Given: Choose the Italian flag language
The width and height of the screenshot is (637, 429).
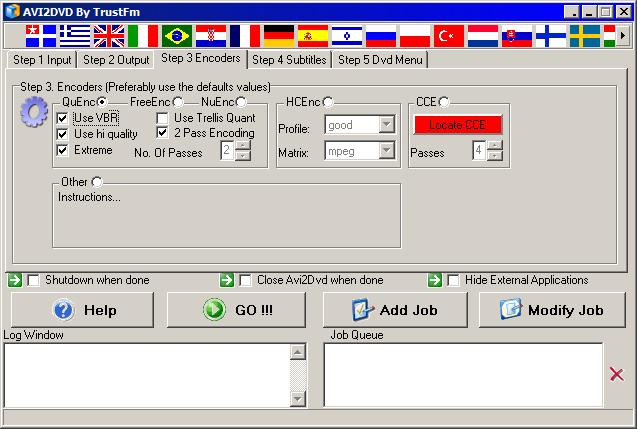Looking at the screenshot, I should pyautogui.click(x=143, y=36).
